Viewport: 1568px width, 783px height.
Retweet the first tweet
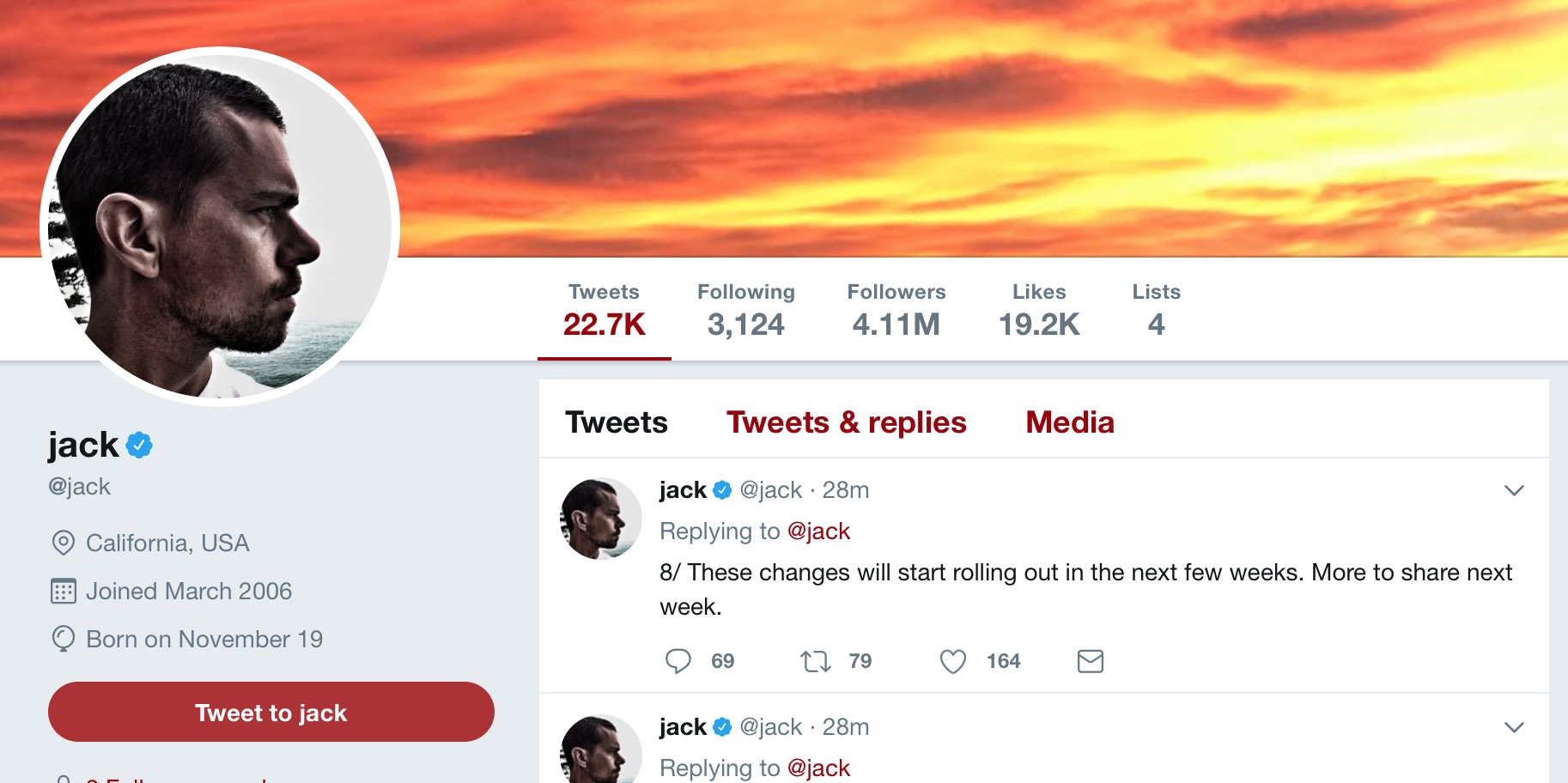[x=815, y=660]
